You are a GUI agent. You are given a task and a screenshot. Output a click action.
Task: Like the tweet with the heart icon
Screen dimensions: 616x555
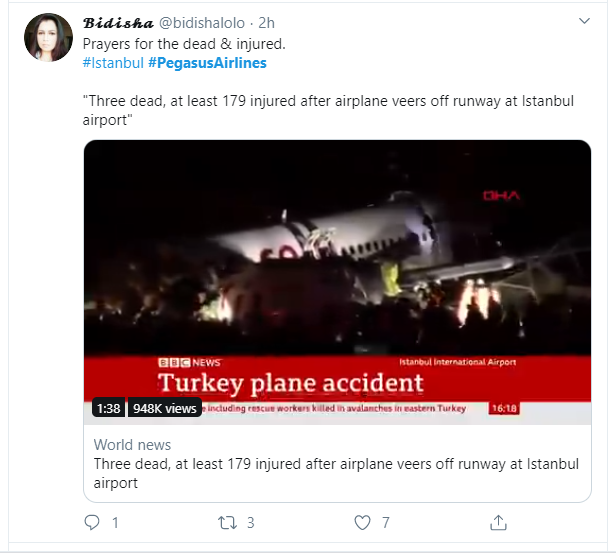pos(362,522)
